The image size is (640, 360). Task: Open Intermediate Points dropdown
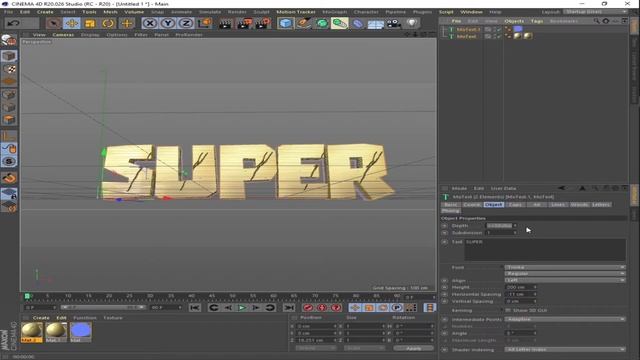(x=565, y=319)
